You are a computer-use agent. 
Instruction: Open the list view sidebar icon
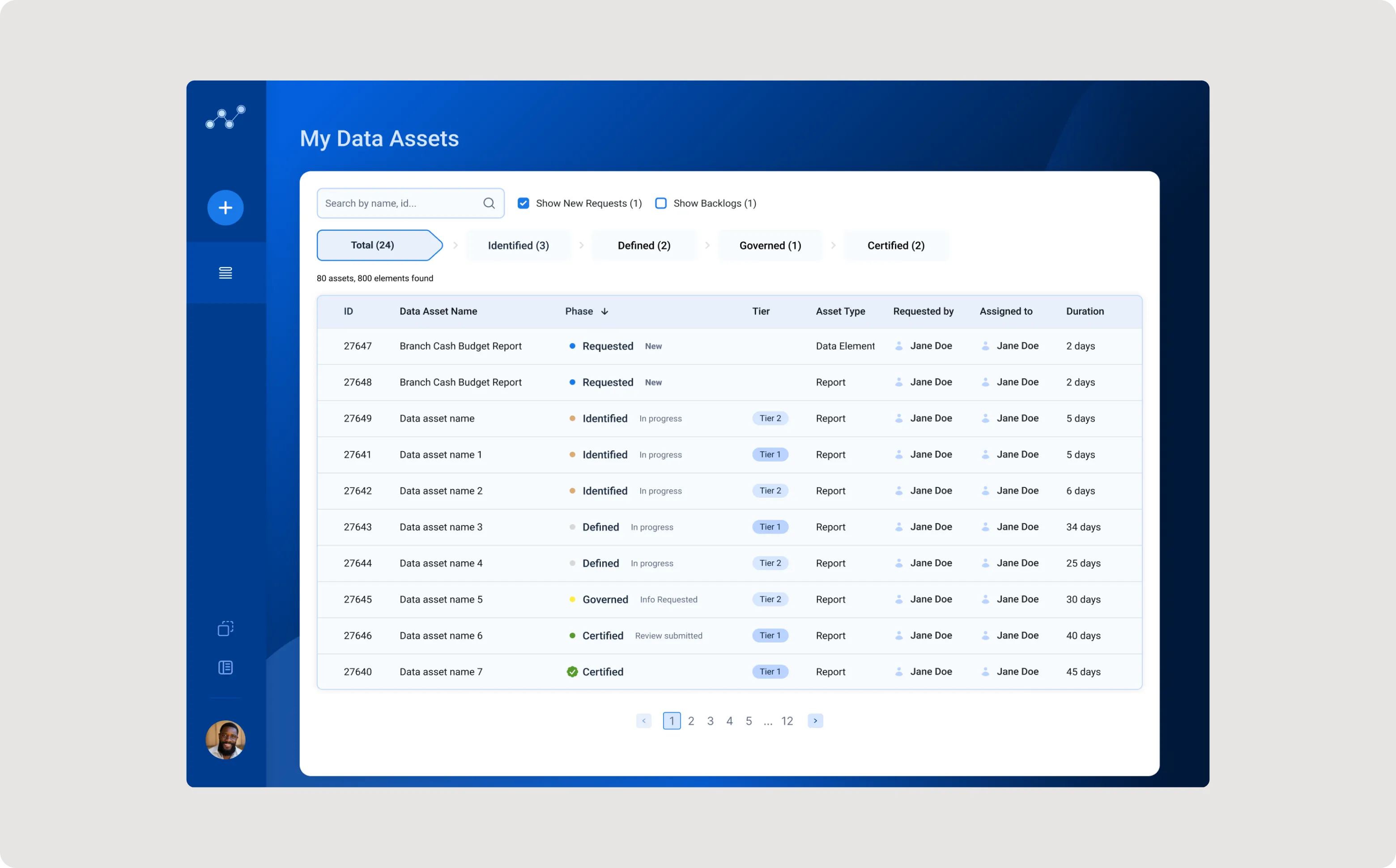[x=225, y=273]
